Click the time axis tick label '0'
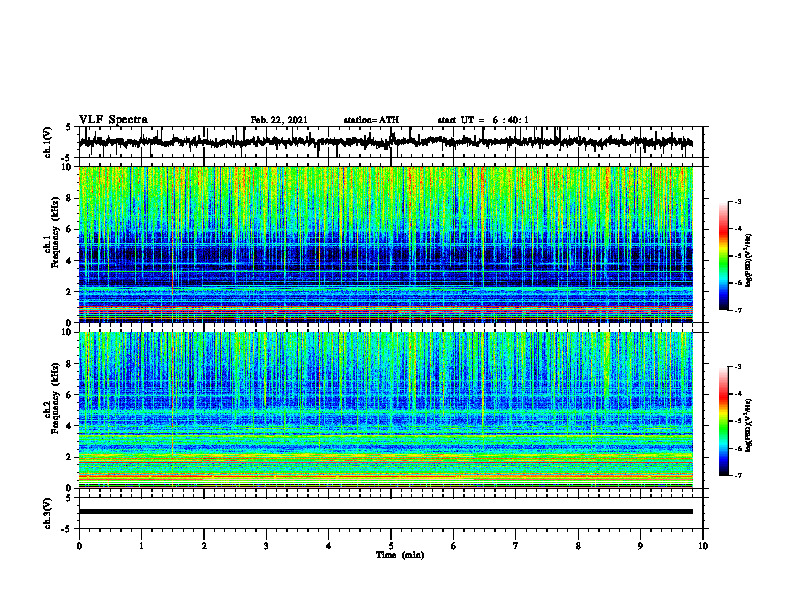Viewport: 792px width, 612px height. click(x=79, y=546)
